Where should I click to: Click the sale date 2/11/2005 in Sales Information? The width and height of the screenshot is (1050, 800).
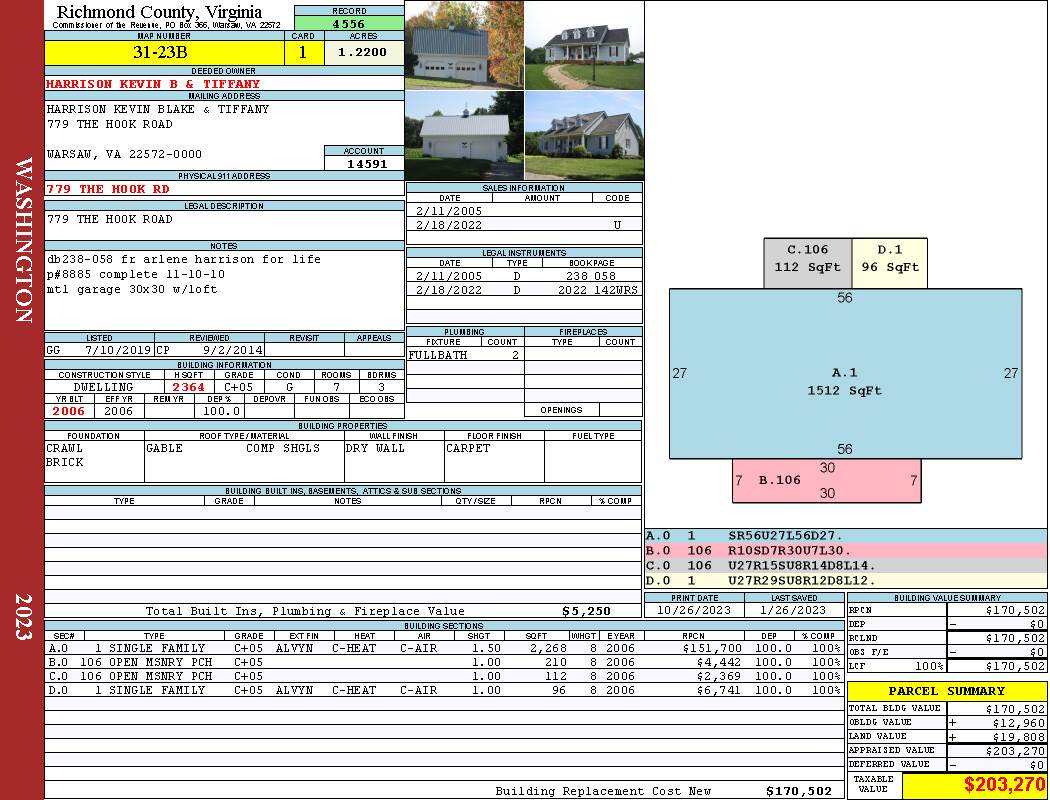tap(449, 211)
